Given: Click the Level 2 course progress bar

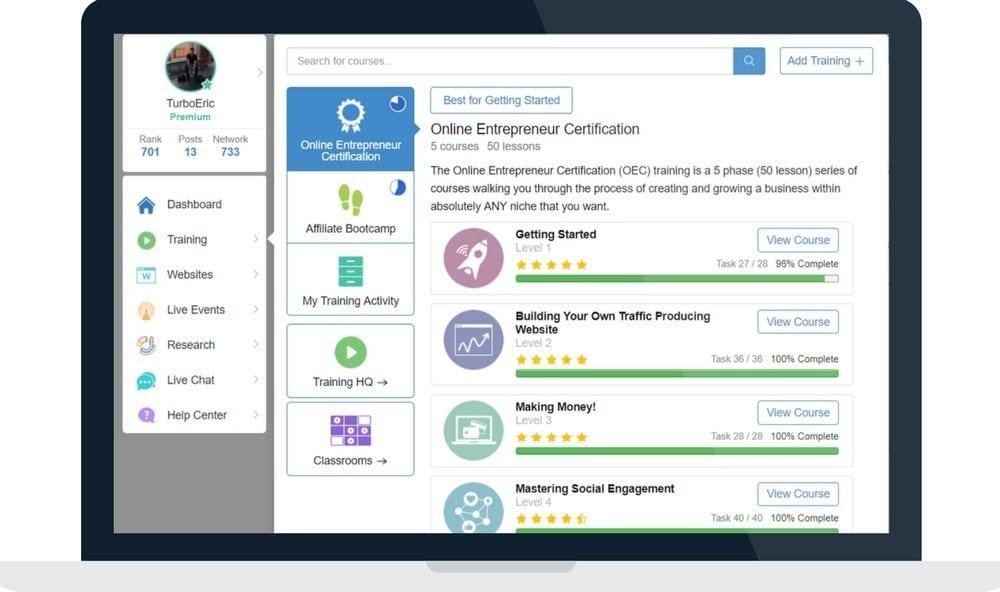Looking at the screenshot, I should (x=677, y=374).
